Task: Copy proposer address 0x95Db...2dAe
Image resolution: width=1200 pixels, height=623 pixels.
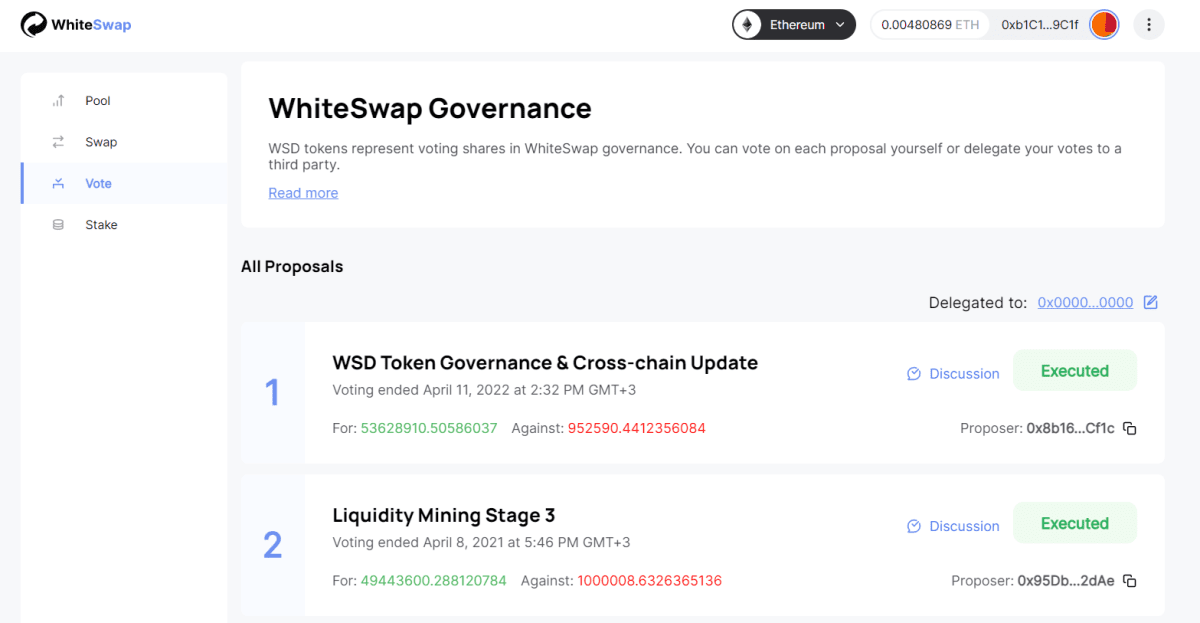Action: 1130,581
